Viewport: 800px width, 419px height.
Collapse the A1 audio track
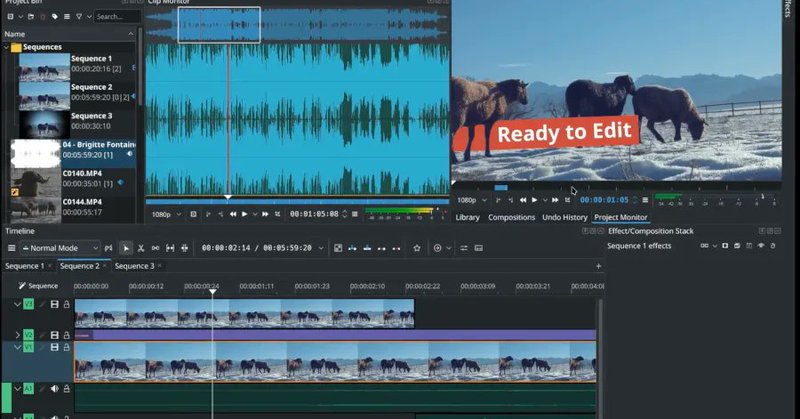[x=17, y=389]
